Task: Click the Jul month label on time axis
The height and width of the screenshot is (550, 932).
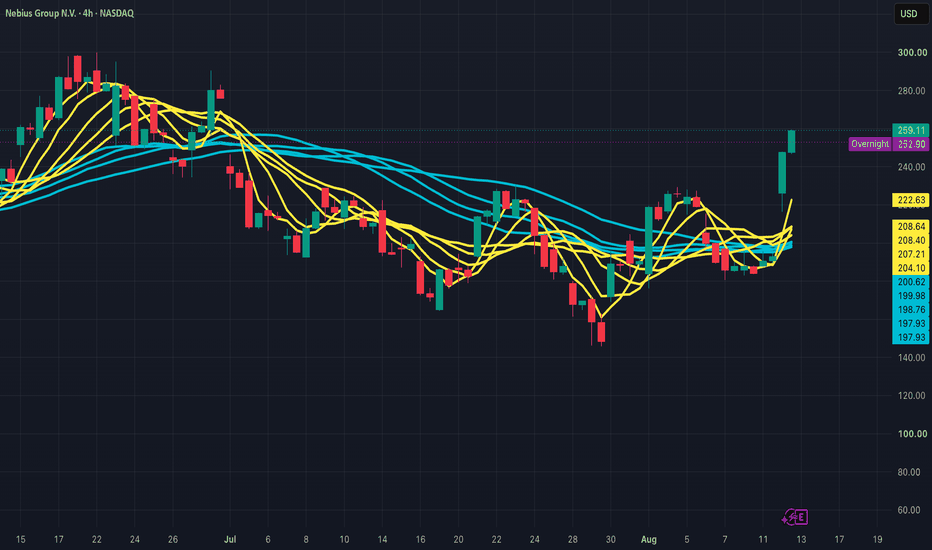Action: pyautogui.click(x=230, y=539)
